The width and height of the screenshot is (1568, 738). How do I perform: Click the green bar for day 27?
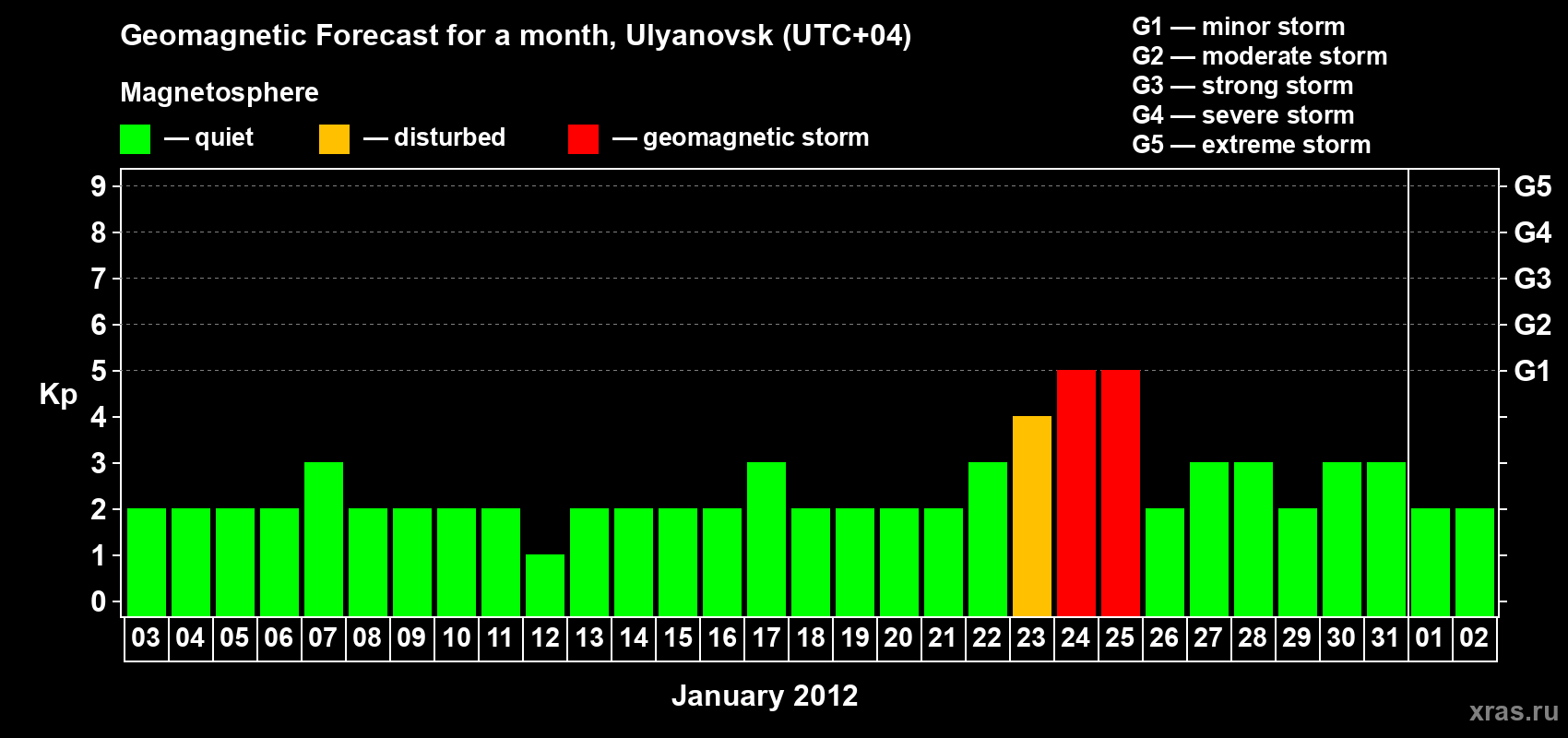coord(1209,539)
